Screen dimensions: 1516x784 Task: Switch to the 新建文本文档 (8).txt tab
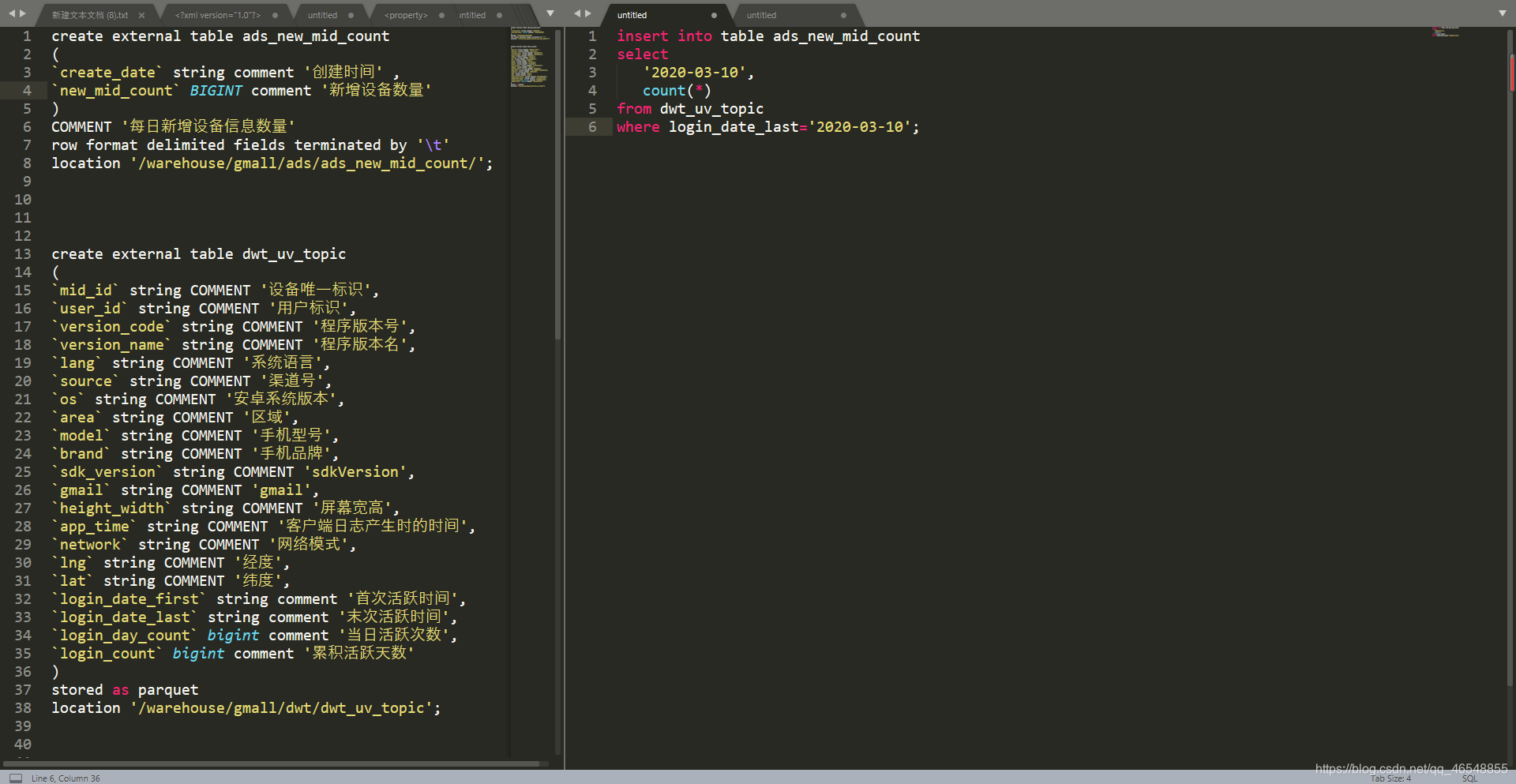click(x=90, y=15)
